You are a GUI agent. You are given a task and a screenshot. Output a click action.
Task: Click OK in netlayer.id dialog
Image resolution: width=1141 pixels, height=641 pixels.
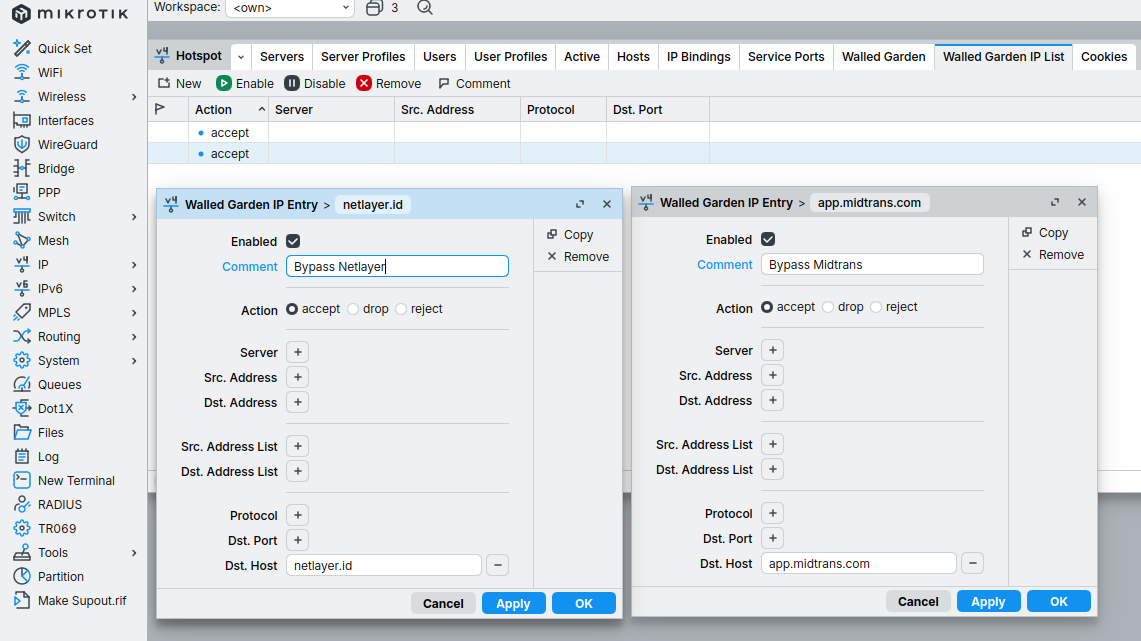tap(584, 603)
